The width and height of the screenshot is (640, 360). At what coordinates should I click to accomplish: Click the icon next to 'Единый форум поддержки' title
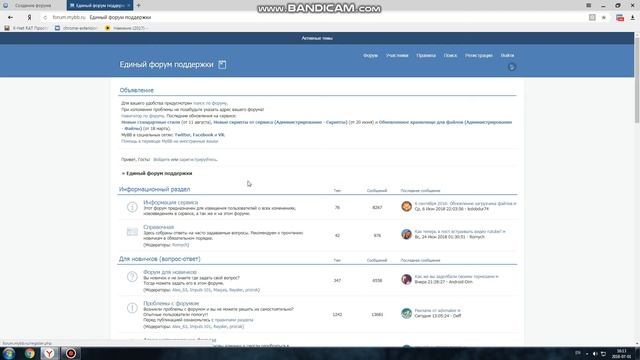click(x=222, y=64)
